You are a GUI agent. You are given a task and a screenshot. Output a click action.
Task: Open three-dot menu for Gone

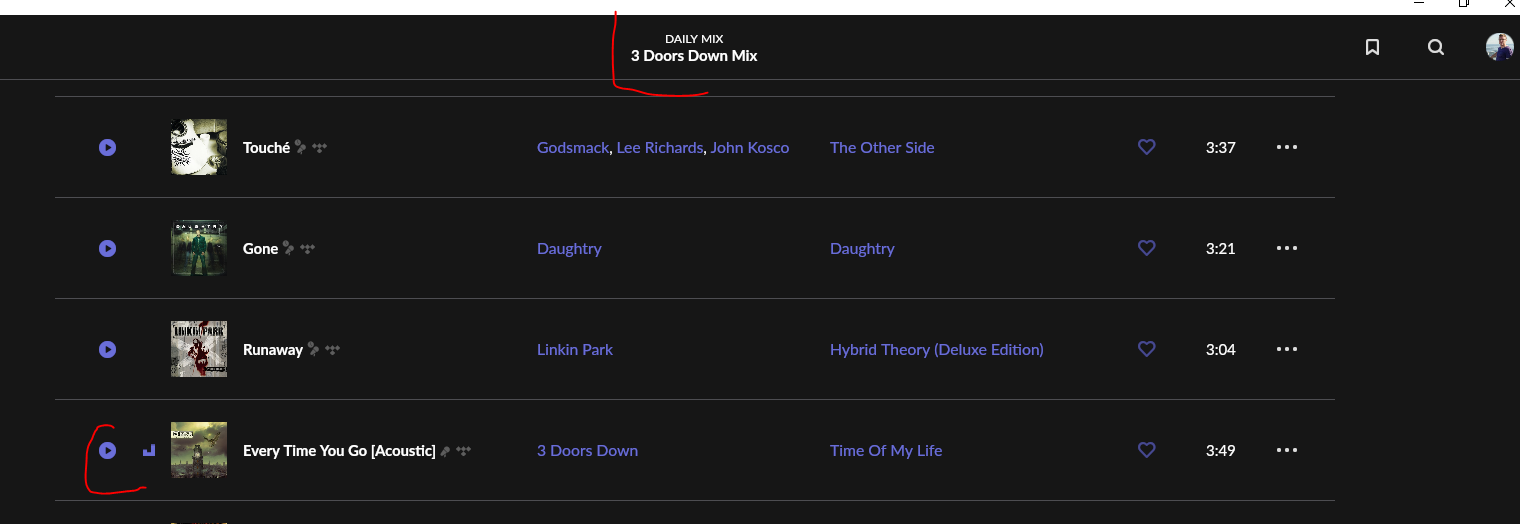pyautogui.click(x=1287, y=248)
